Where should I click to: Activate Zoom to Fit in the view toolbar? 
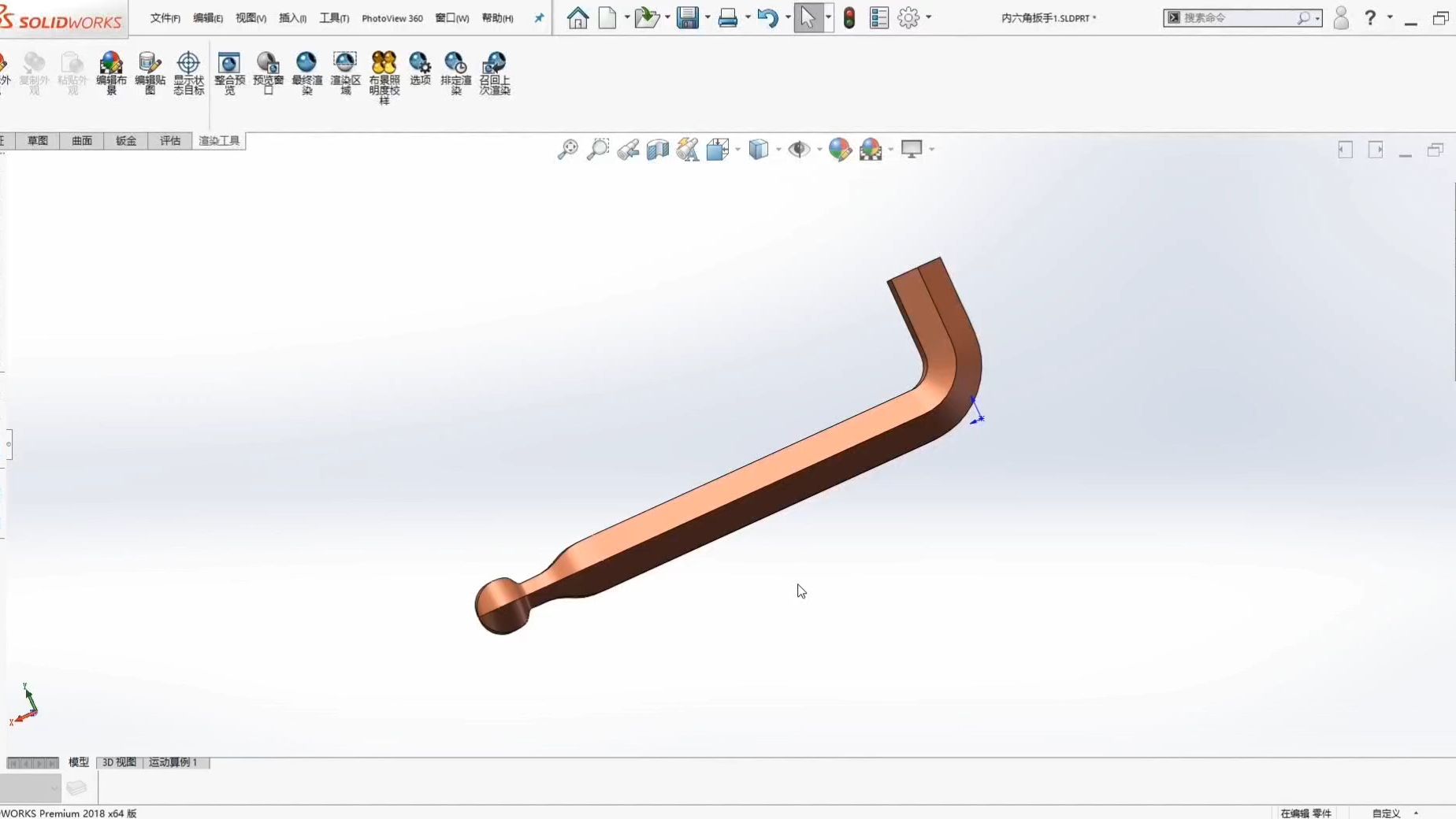568,150
